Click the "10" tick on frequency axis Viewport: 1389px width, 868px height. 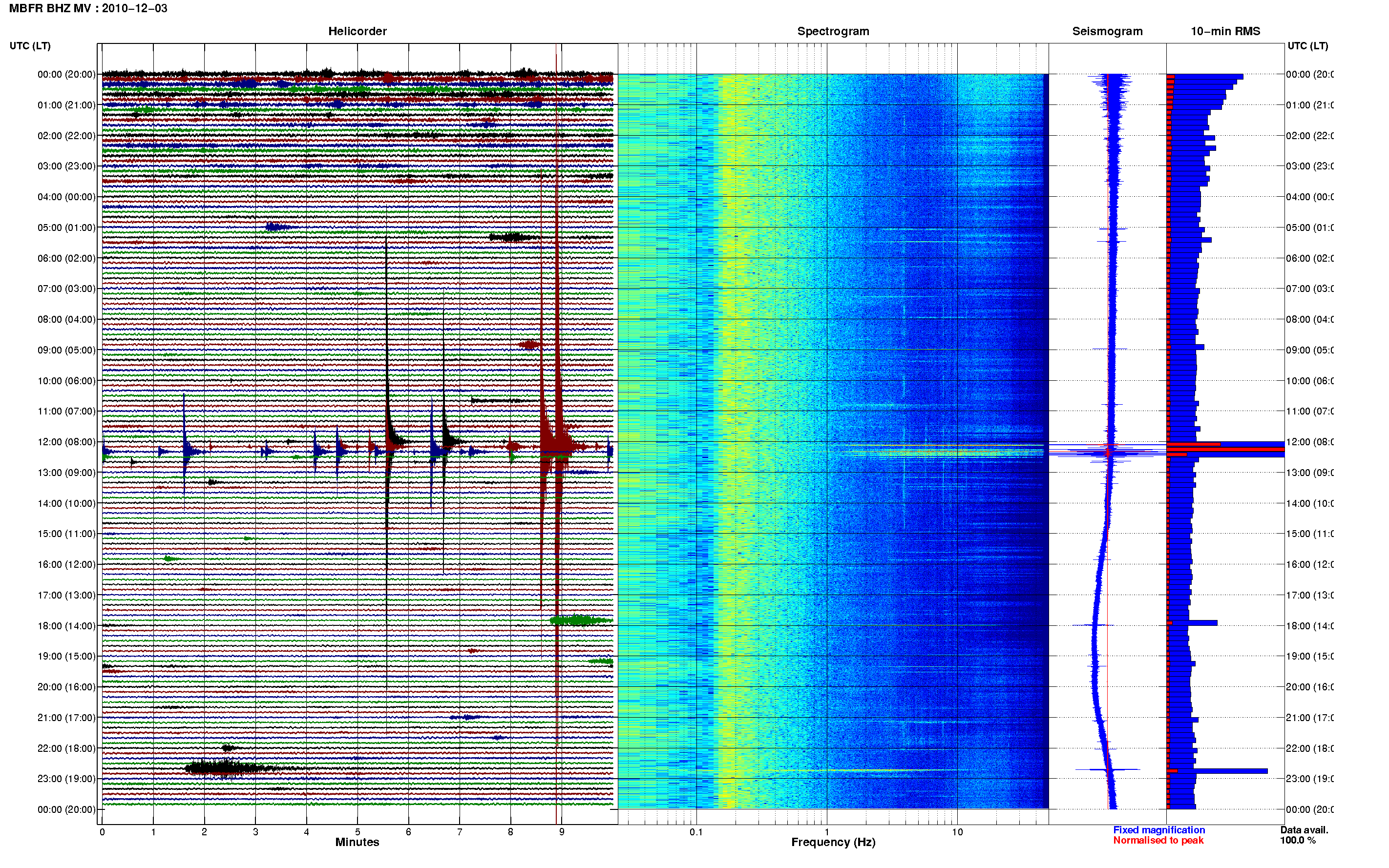[957, 832]
